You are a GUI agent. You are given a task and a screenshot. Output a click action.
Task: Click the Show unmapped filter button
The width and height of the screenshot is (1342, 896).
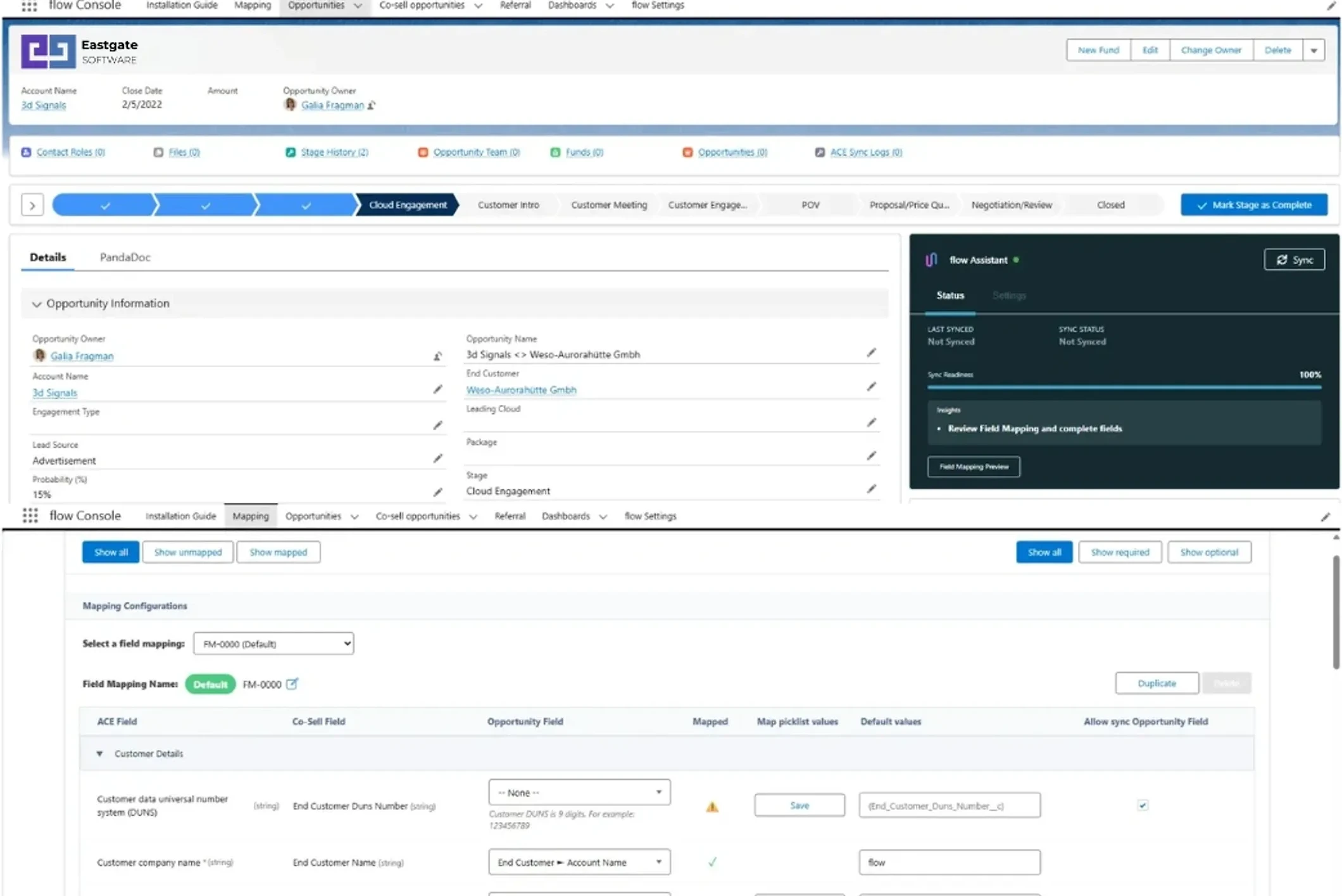pos(188,552)
